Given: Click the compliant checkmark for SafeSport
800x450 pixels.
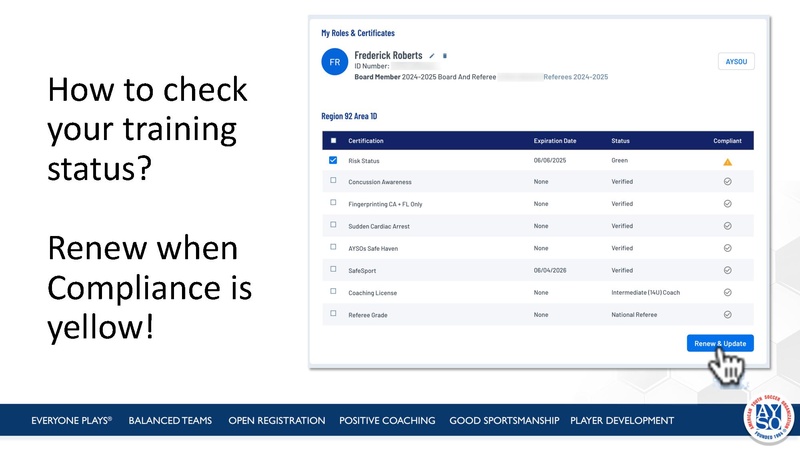Looking at the screenshot, I should tap(728, 270).
